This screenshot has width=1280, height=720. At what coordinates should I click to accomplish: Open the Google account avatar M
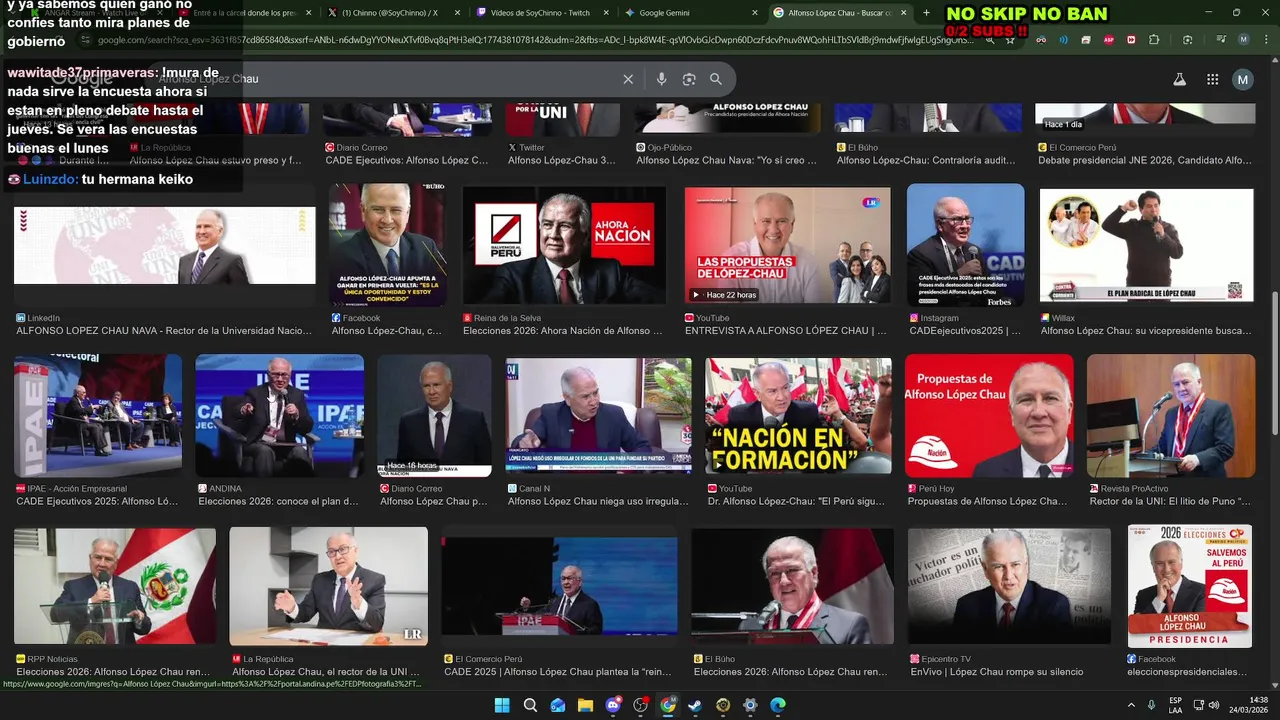click(1243, 80)
